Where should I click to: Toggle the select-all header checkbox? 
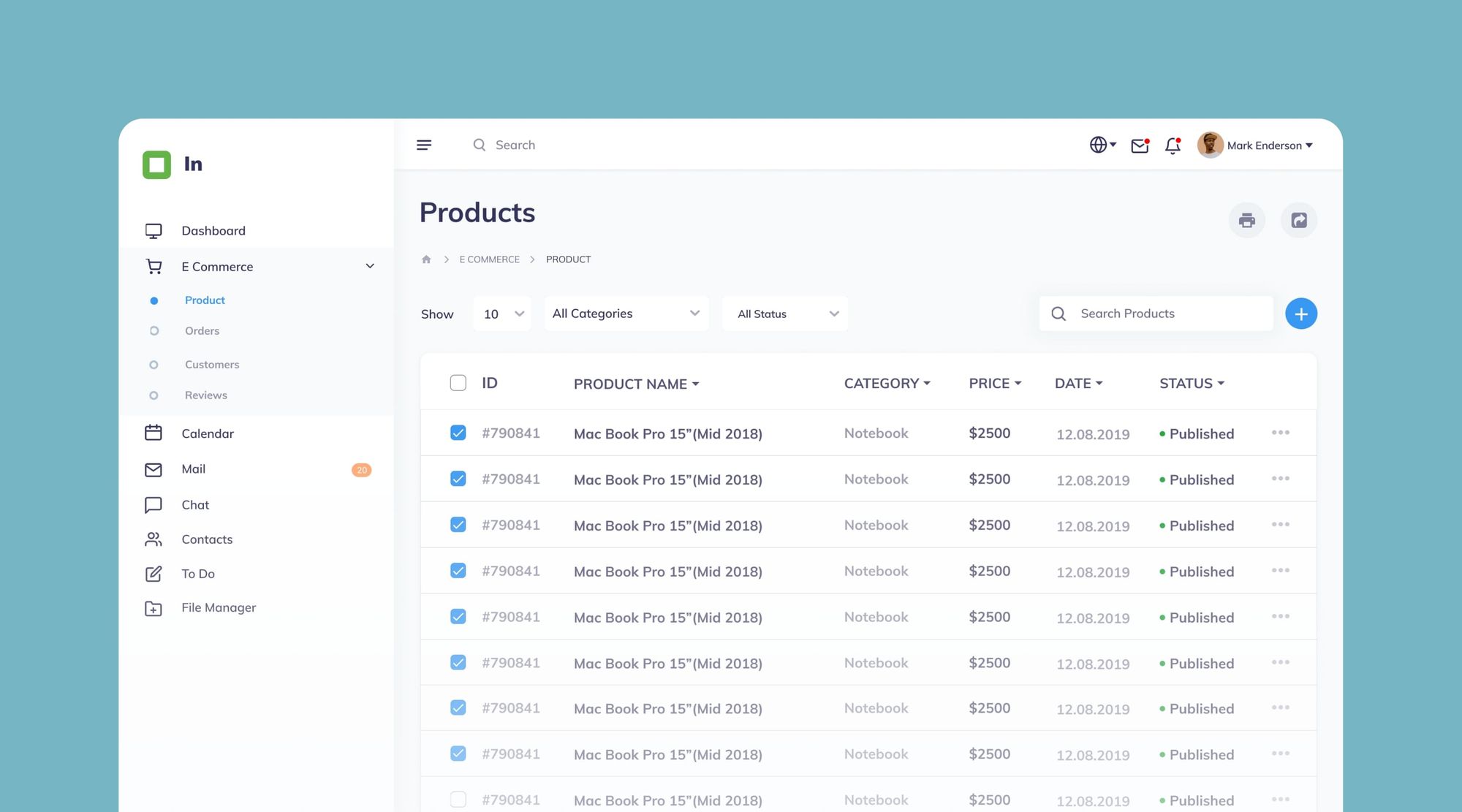458,383
